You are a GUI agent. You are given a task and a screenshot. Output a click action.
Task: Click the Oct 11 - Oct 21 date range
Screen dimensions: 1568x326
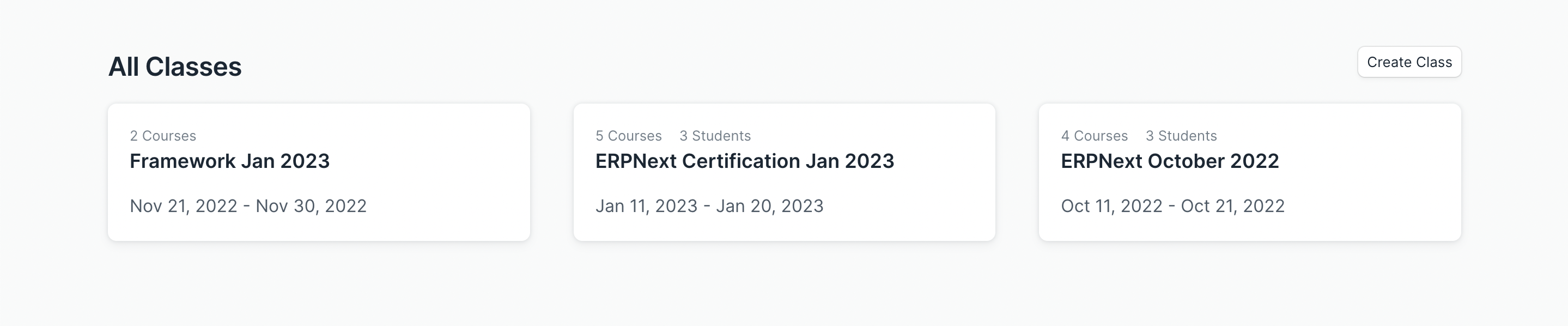click(1173, 206)
